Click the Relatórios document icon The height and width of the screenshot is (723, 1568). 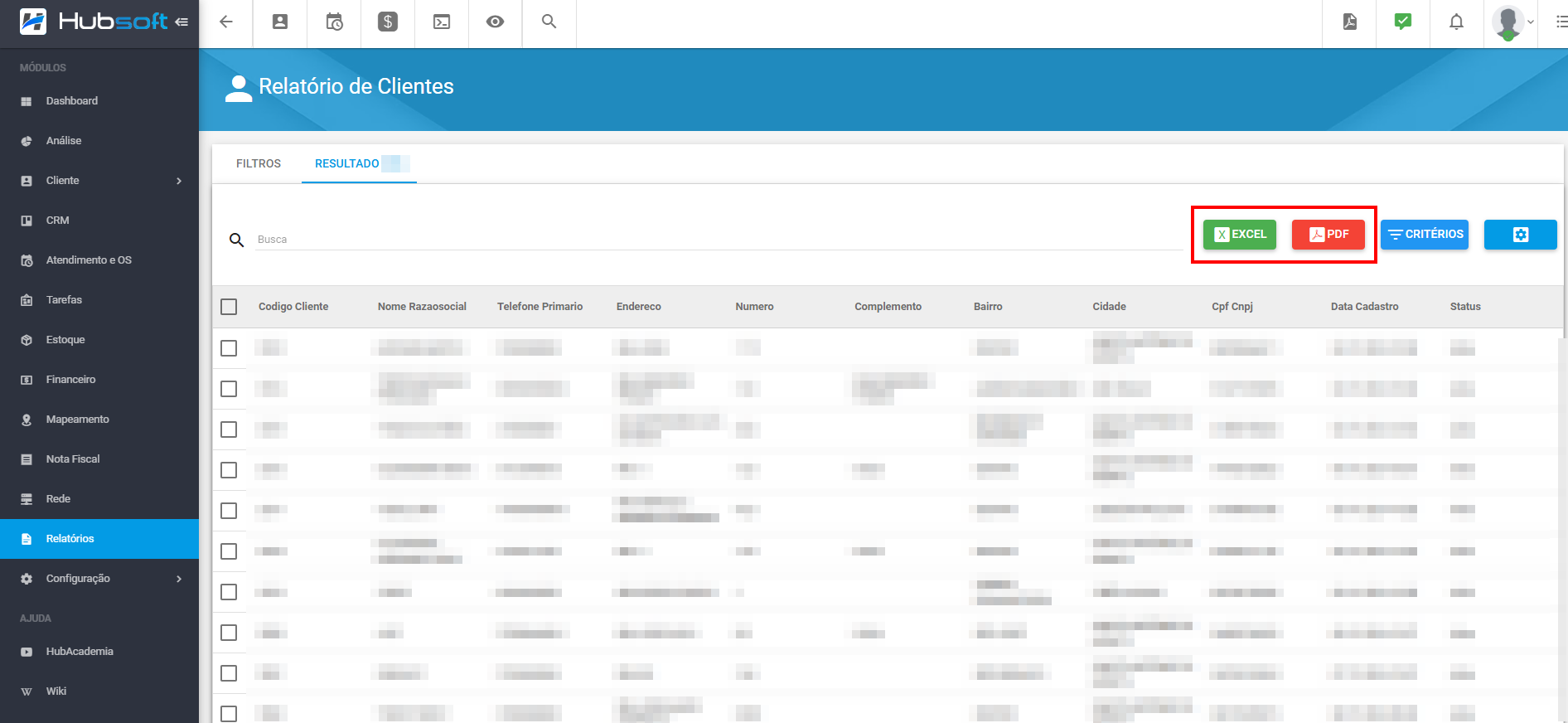coord(27,539)
